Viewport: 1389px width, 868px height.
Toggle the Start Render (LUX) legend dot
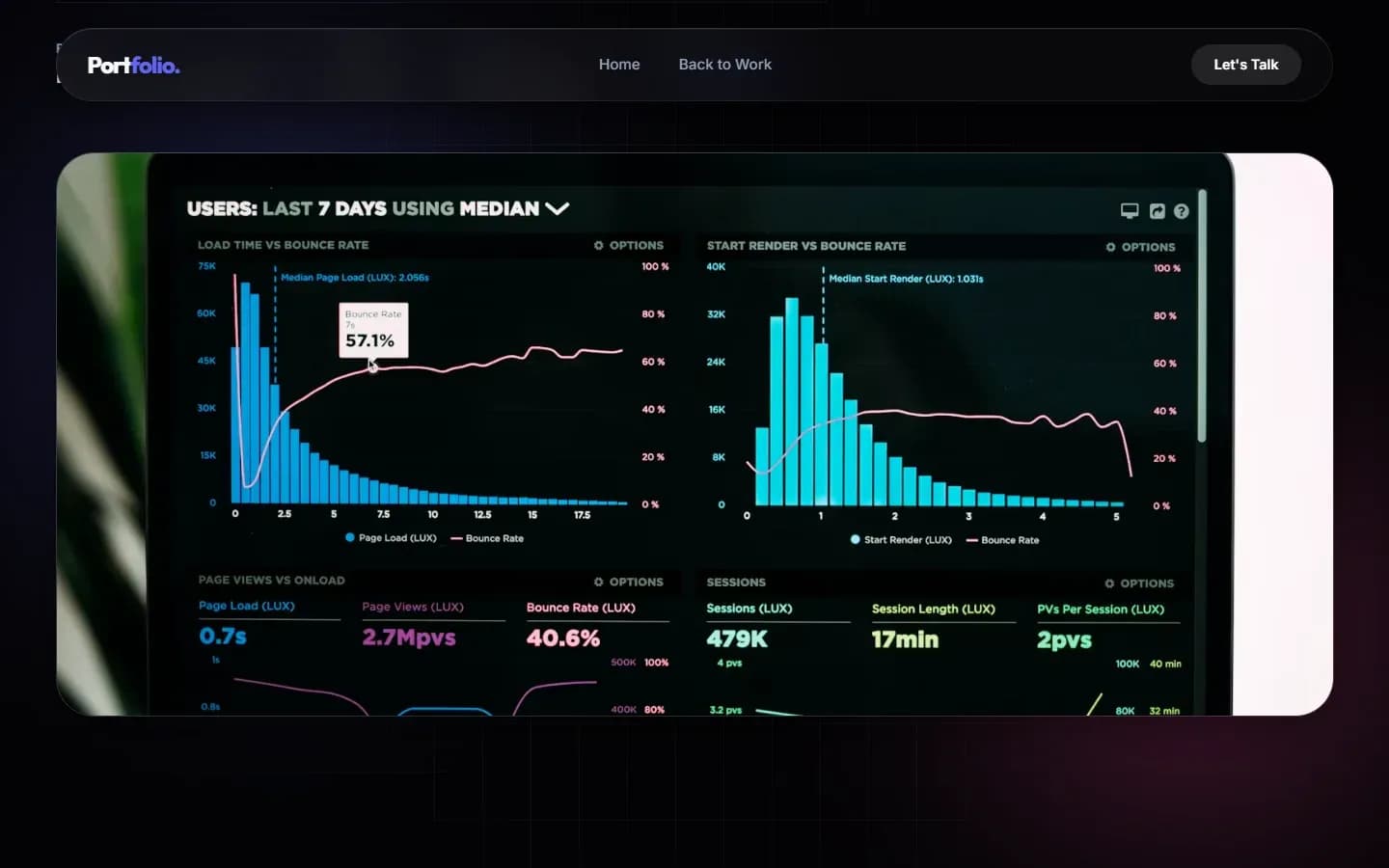[856, 539]
